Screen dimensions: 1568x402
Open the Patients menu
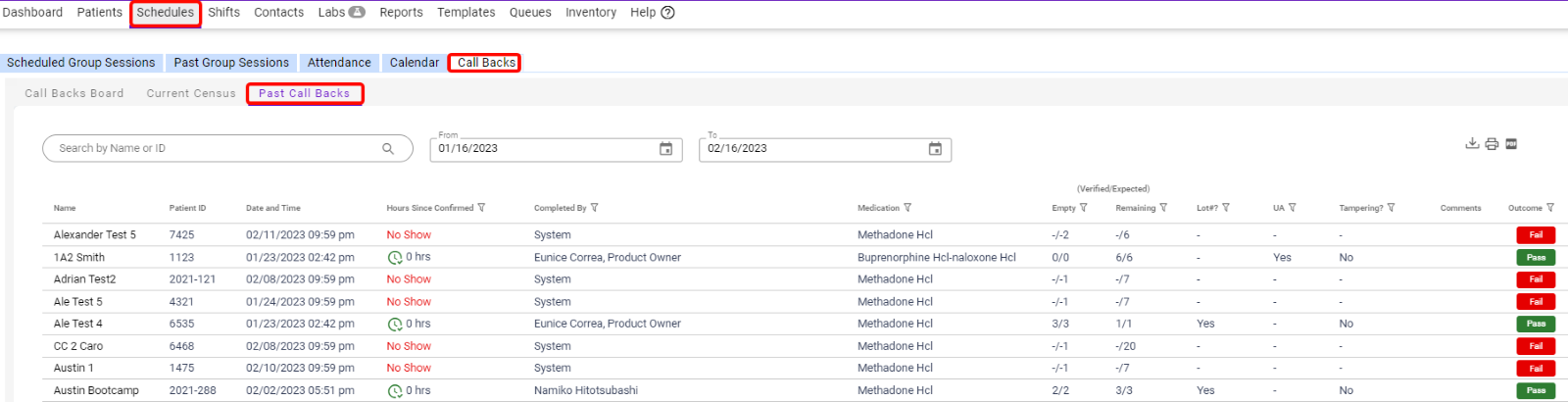pos(99,13)
